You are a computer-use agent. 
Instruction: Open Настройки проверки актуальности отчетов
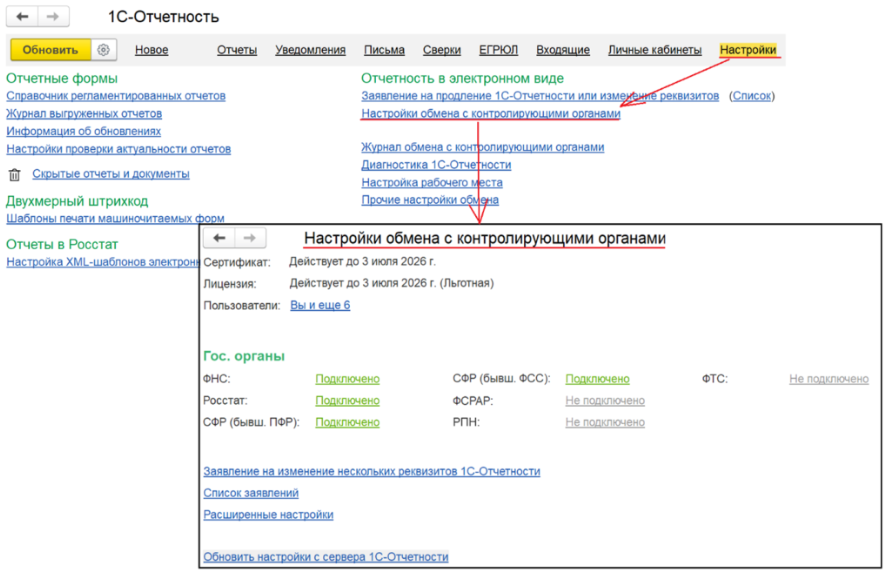(x=119, y=149)
